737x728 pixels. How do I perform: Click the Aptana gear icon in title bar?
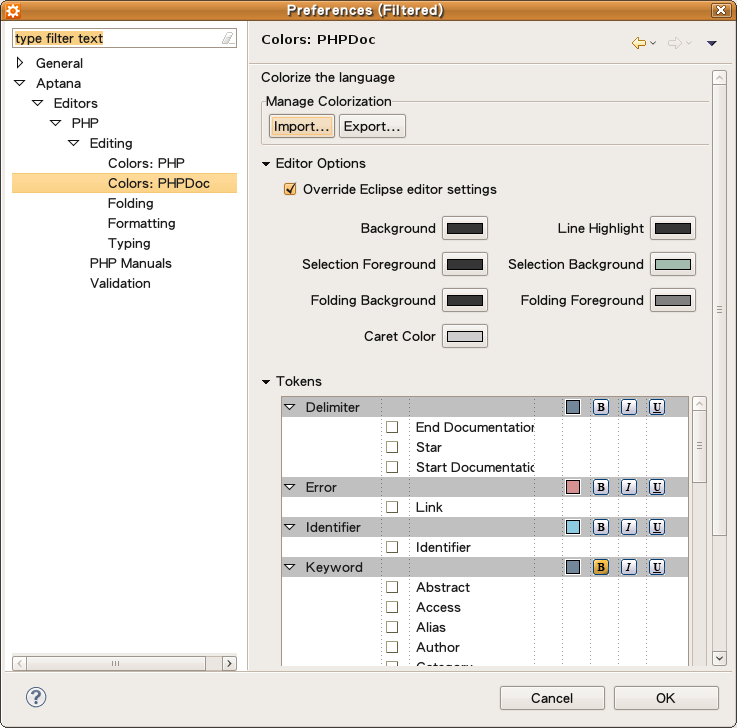[13, 10]
